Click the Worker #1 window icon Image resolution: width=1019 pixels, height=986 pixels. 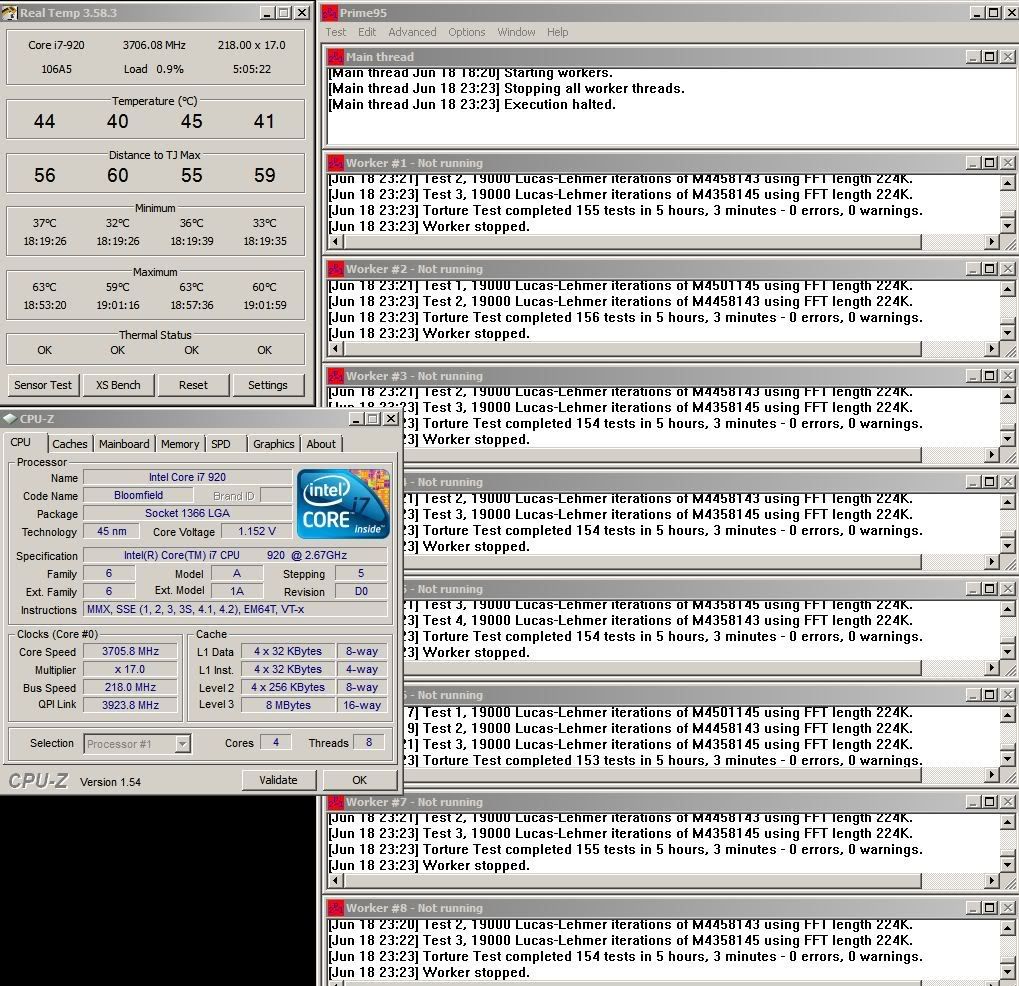(x=335, y=162)
